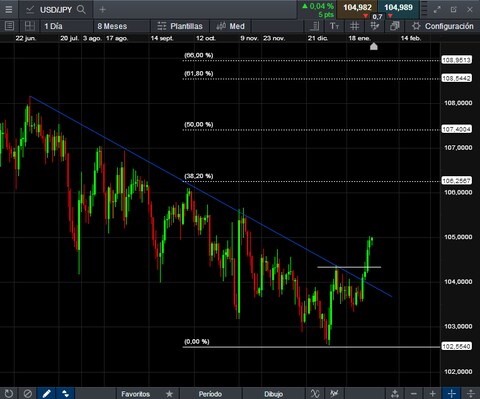Open the Periodo menu

pyautogui.click(x=210, y=394)
